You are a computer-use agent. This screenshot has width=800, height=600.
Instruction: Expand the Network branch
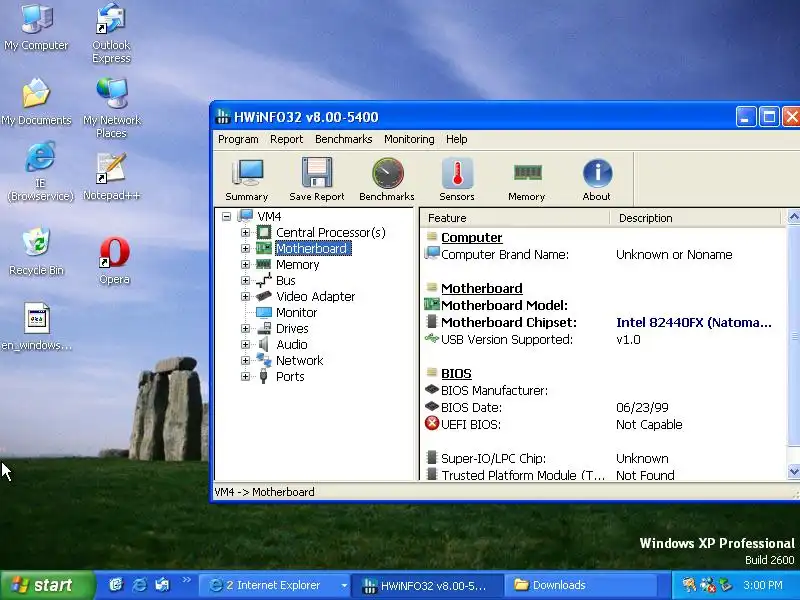245,360
